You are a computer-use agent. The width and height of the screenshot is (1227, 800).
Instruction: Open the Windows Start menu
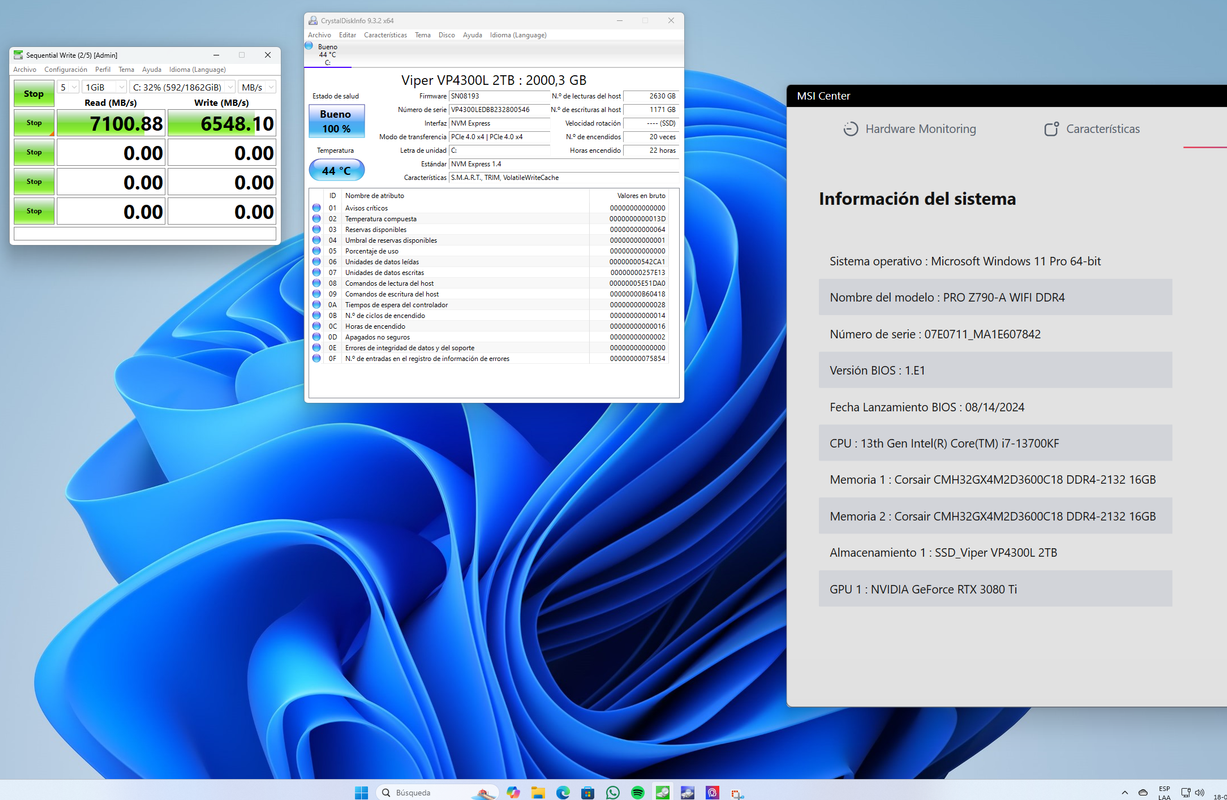(x=362, y=792)
